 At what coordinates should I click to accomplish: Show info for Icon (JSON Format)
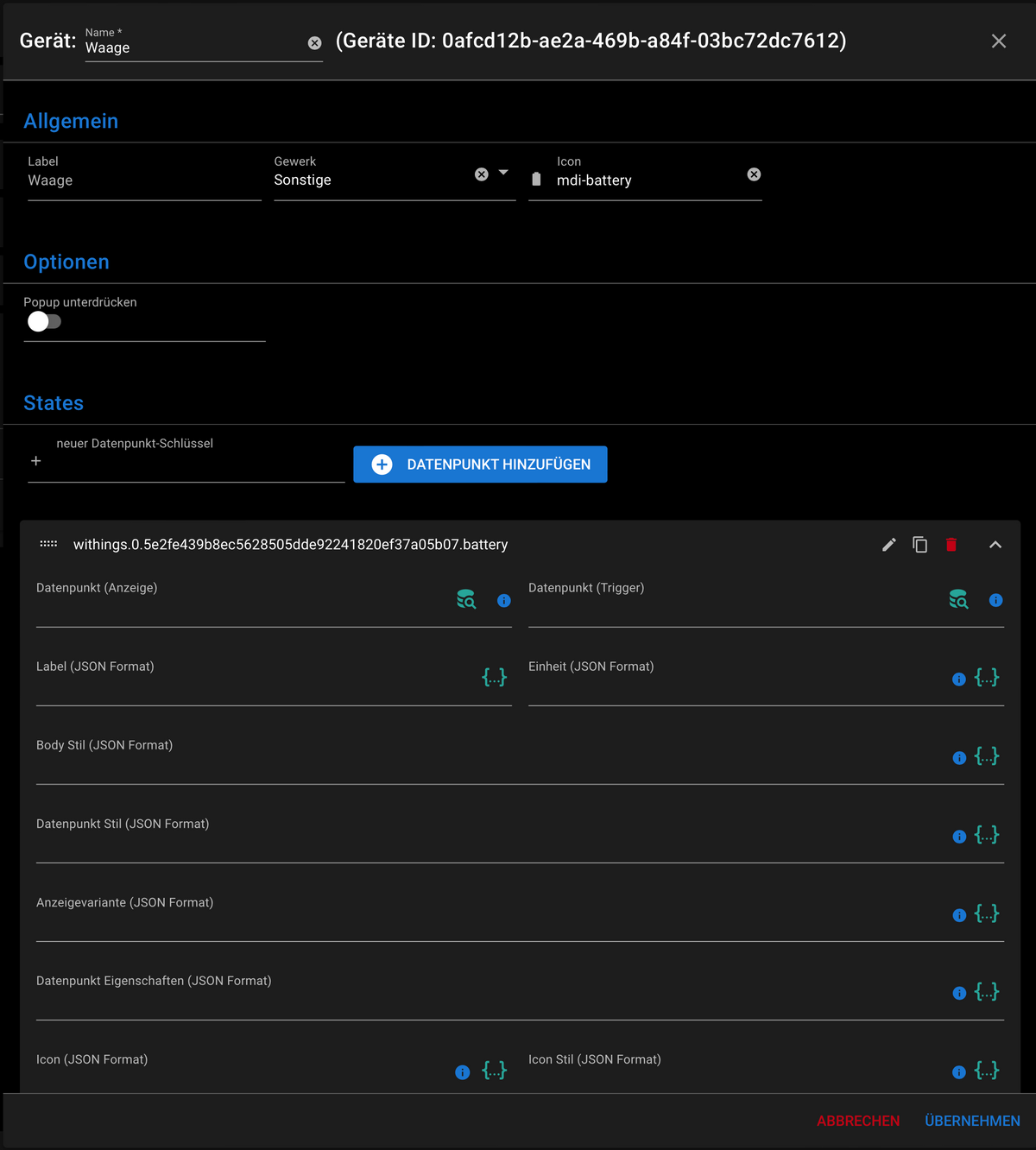point(463,1072)
